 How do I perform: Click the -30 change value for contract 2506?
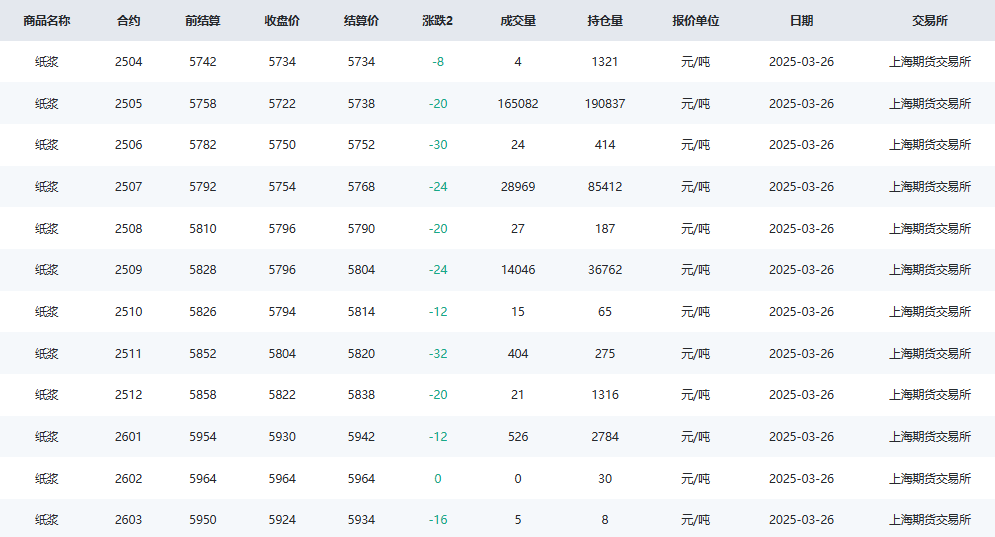(437, 145)
